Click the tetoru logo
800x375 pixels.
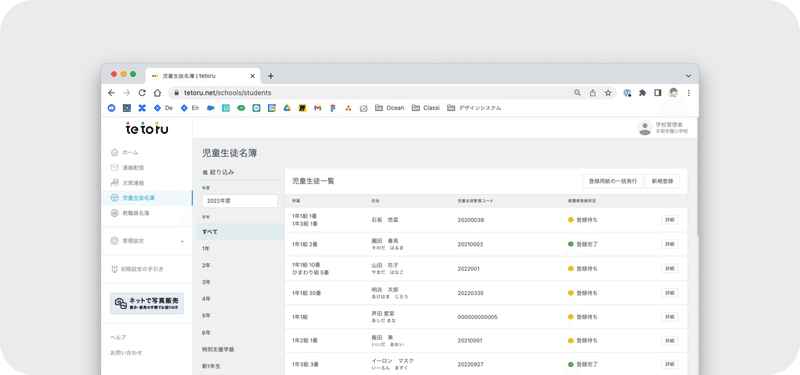147,129
